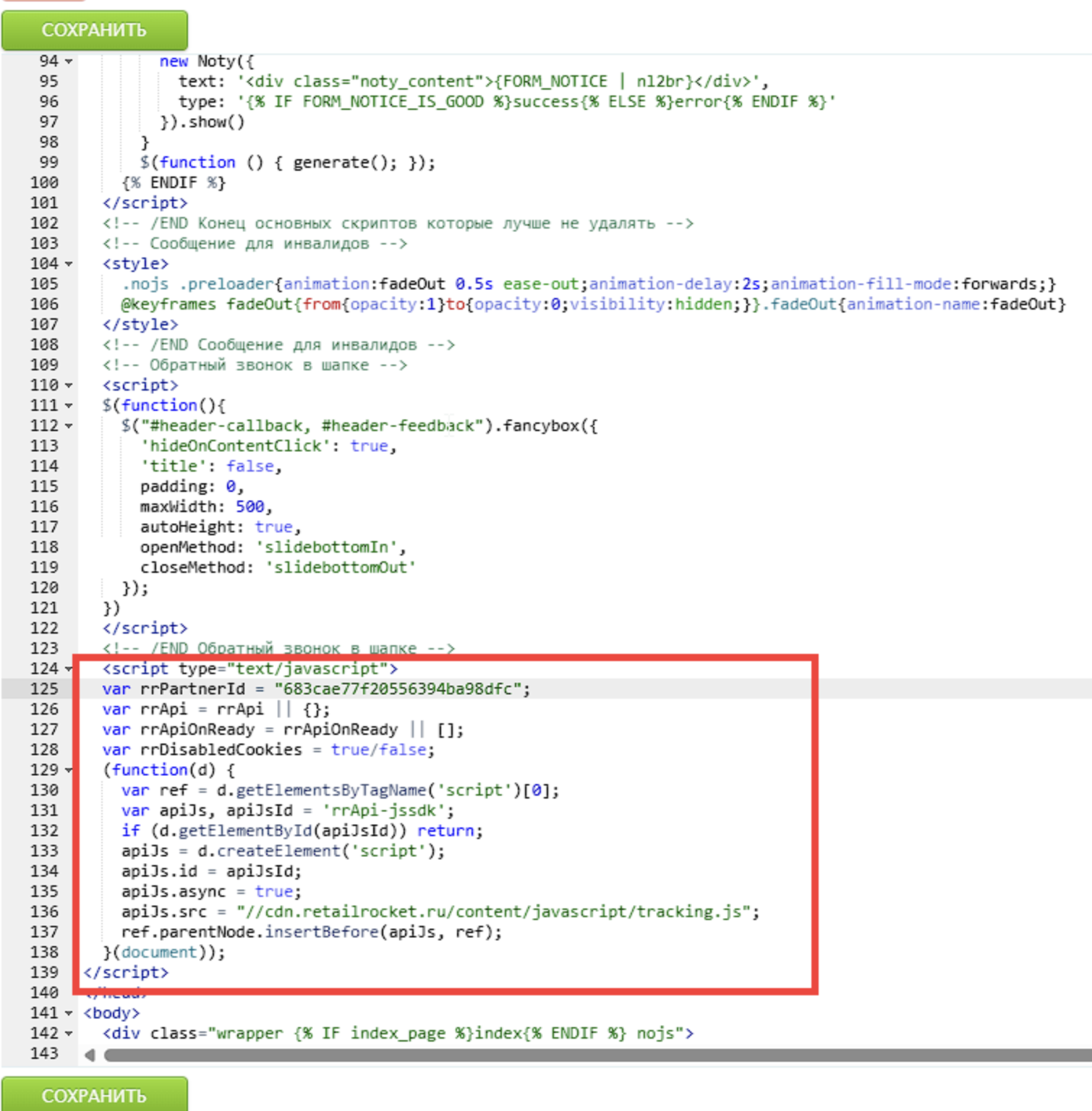1092x1111 pixels.
Task: Click the 'ref.parentNode.insertBefore' line
Action: [x=312, y=932]
